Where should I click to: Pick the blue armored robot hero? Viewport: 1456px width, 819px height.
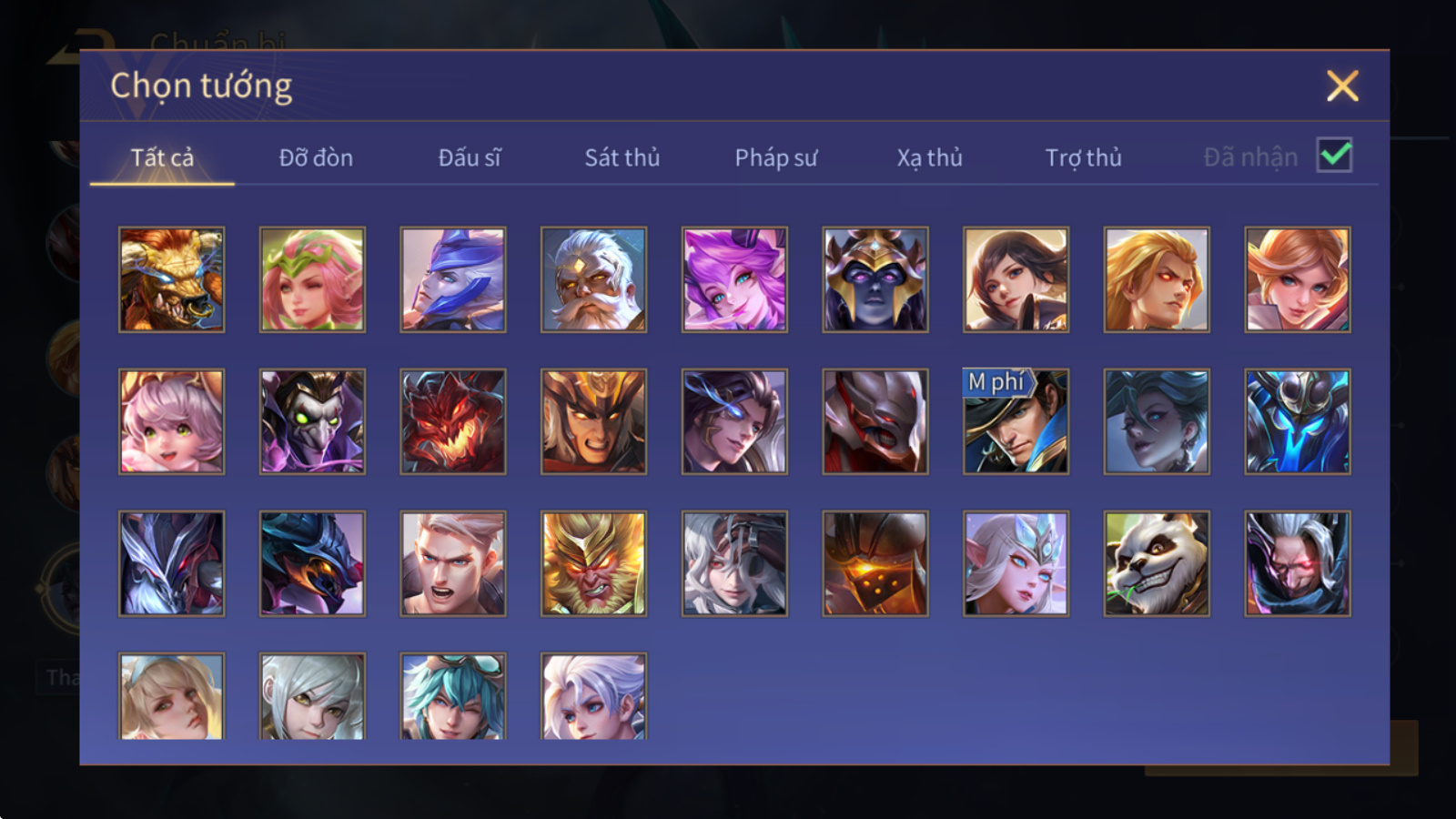click(x=1298, y=421)
